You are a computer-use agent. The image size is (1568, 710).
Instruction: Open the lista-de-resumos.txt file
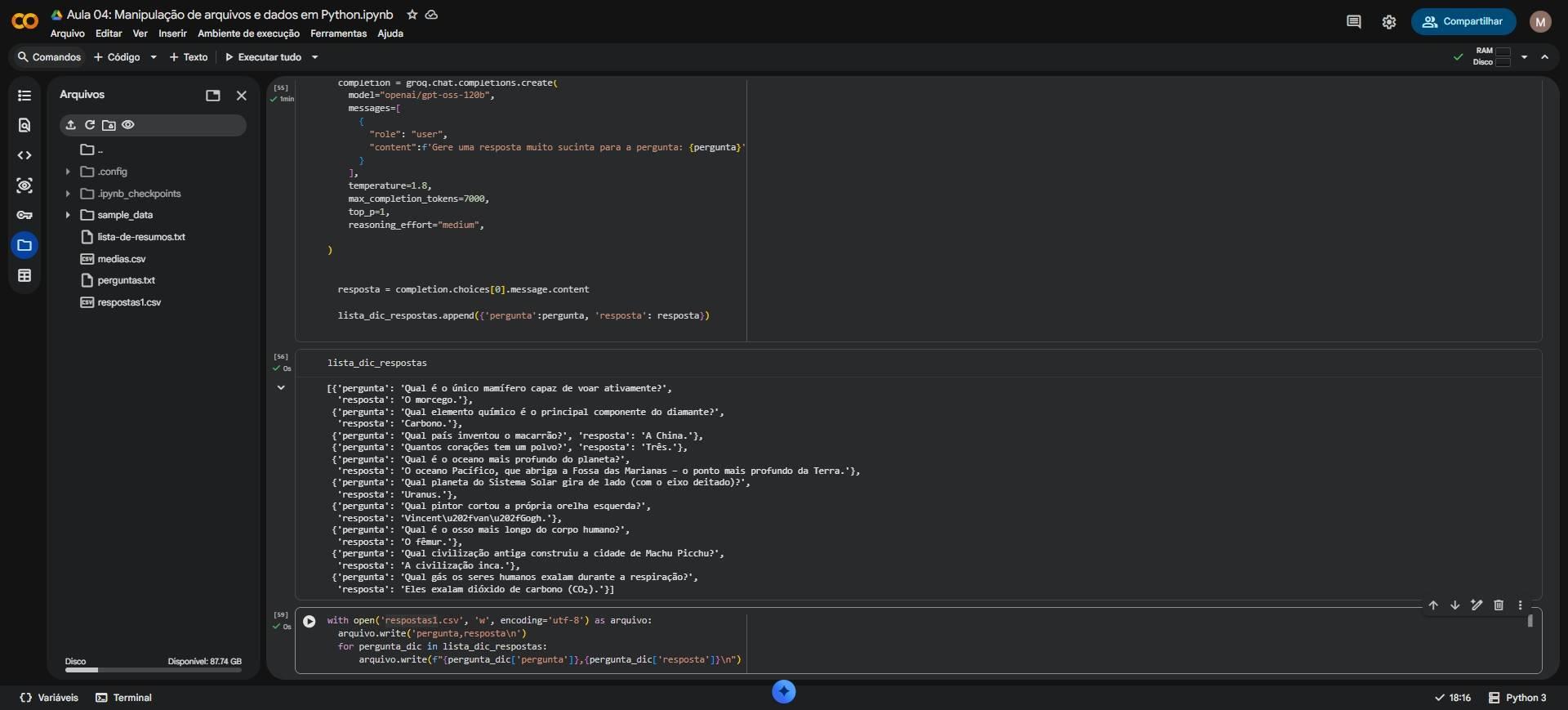click(x=133, y=237)
